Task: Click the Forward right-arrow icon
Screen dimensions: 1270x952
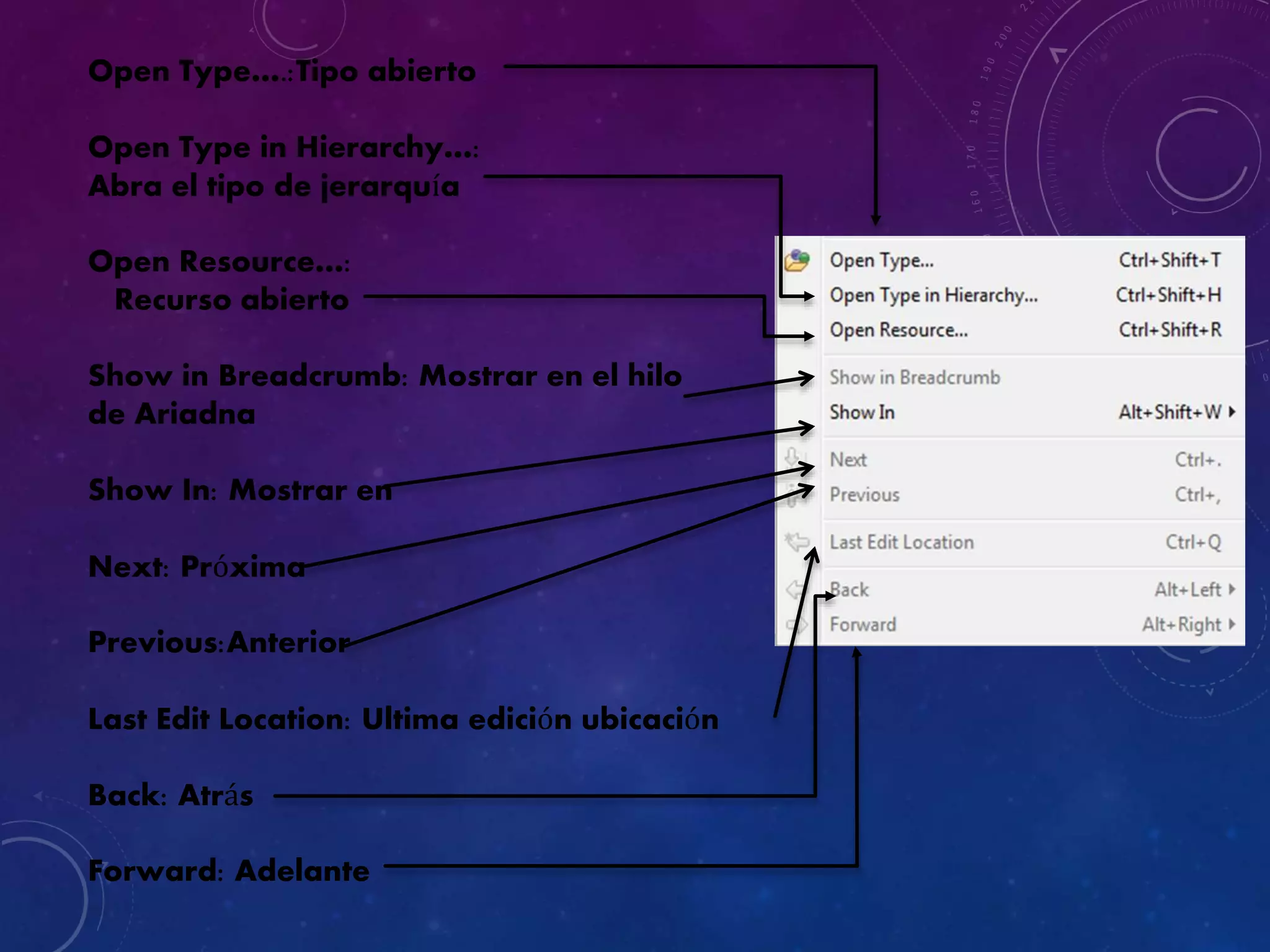Action: [796, 624]
